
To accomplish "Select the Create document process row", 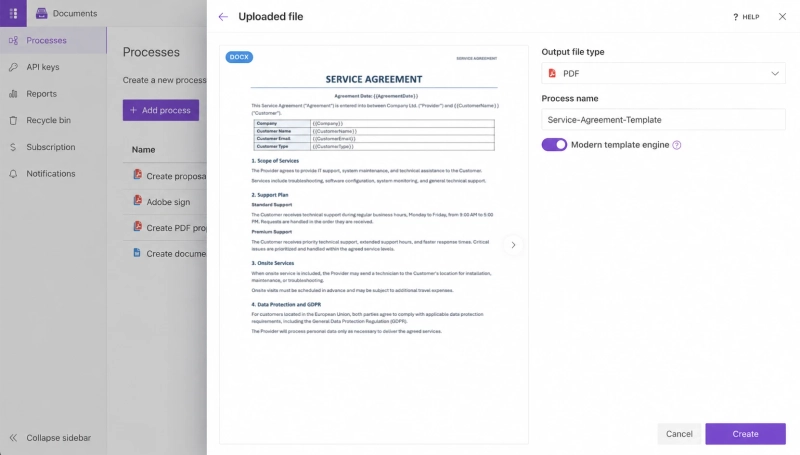I will (165, 254).
